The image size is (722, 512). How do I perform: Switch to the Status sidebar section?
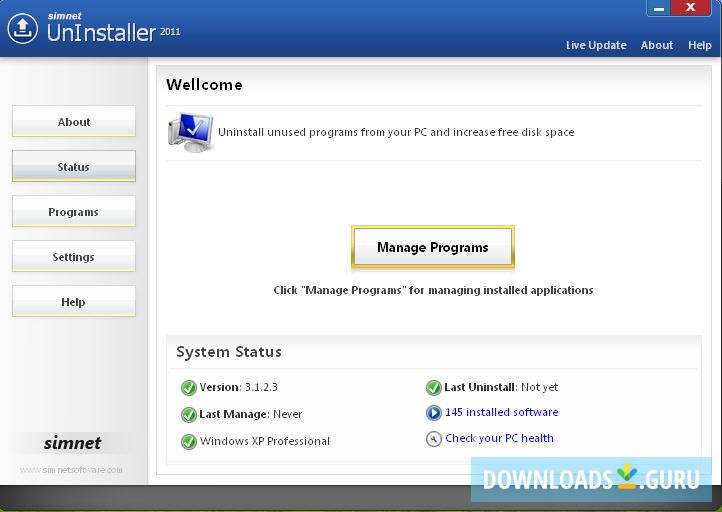click(x=74, y=166)
